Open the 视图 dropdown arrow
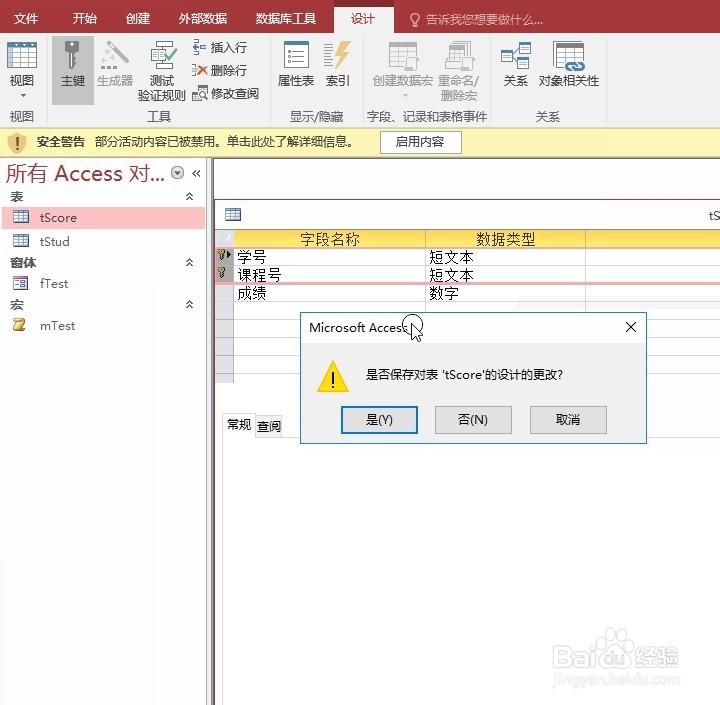This screenshot has height=705, width=720. pyautogui.click(x=23, y=96)
